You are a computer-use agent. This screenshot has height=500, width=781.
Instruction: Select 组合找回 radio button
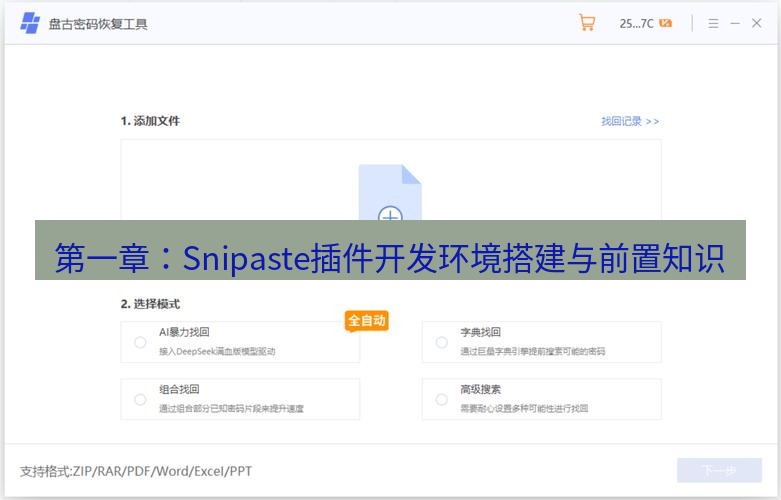(140, 399)
